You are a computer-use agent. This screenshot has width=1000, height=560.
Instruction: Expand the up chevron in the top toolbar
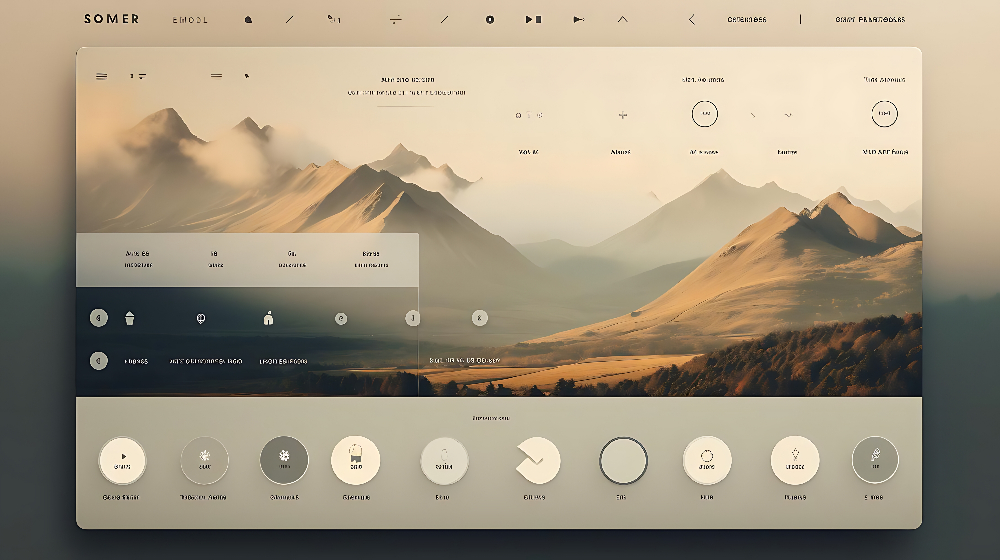tap(623, 19)
